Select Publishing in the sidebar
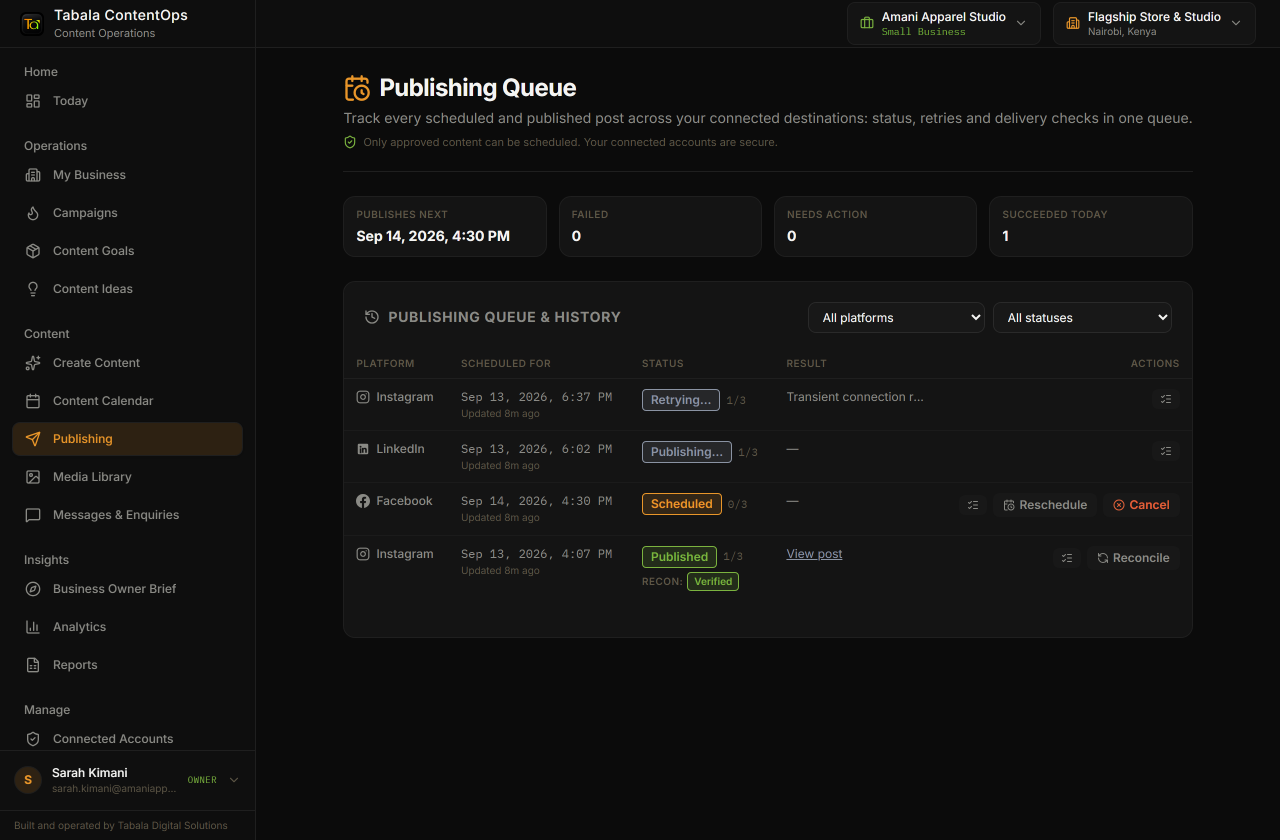The image size is (1280, 840). point(127,439)
